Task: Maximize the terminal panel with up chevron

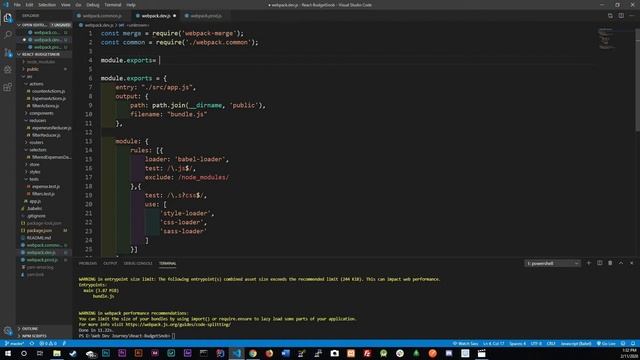Action: pyautogui.click(x=621, y=263)
